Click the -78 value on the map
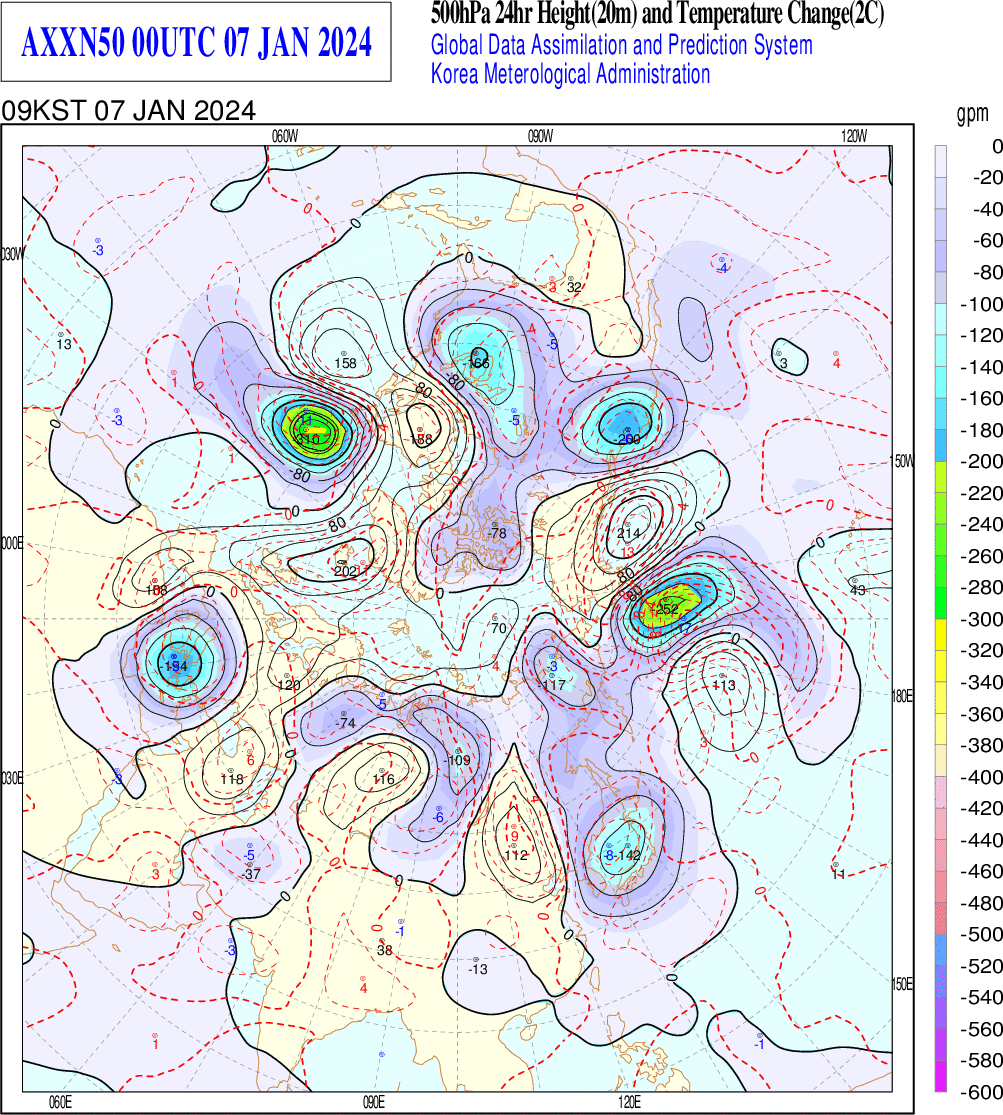Viewport: 1003px width, 1115px height. tap(497, 533)
